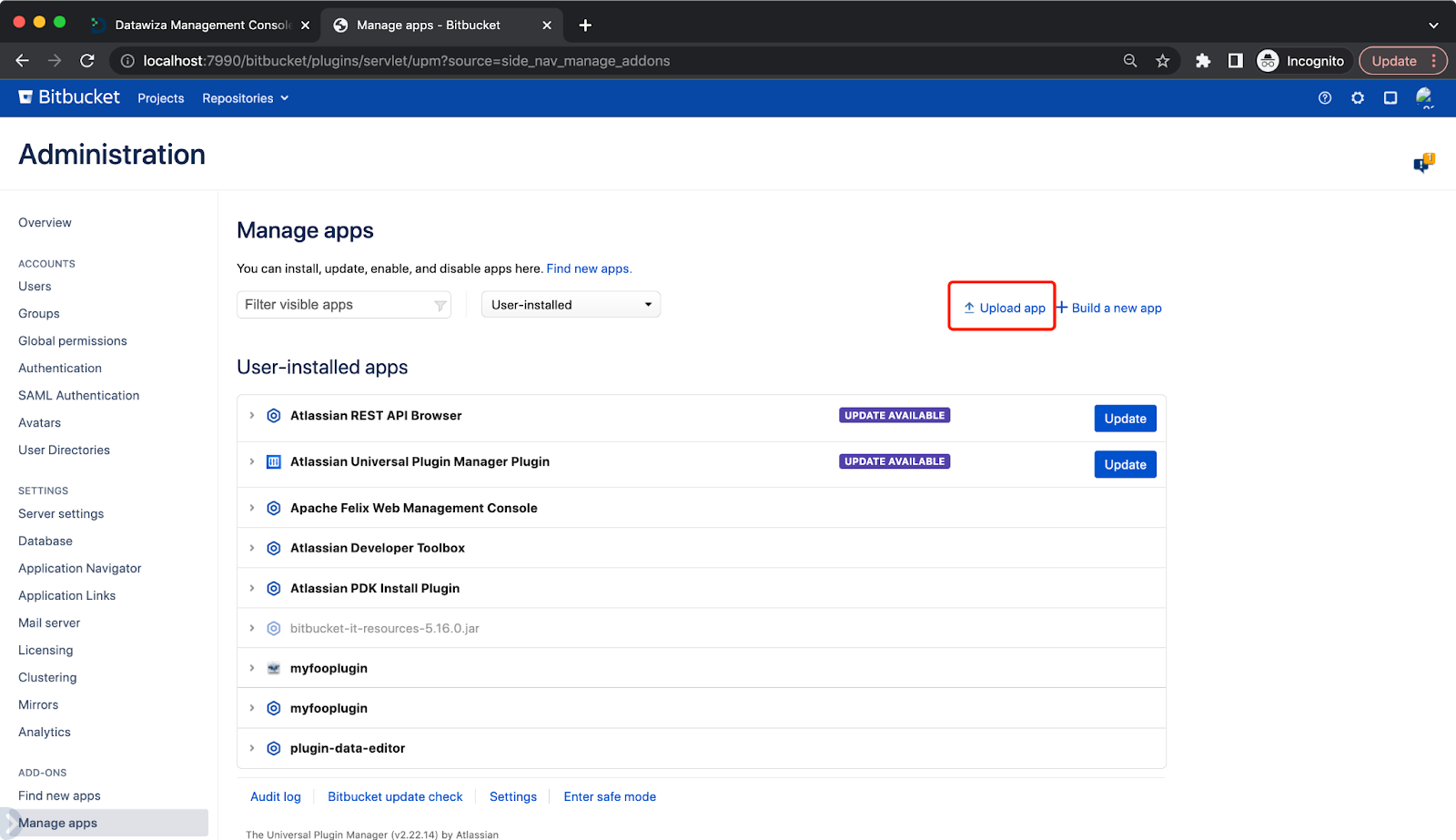The image size is (1456, 840).
Task: Open Licensing in the sidebar
Action: tap(45, 651)
